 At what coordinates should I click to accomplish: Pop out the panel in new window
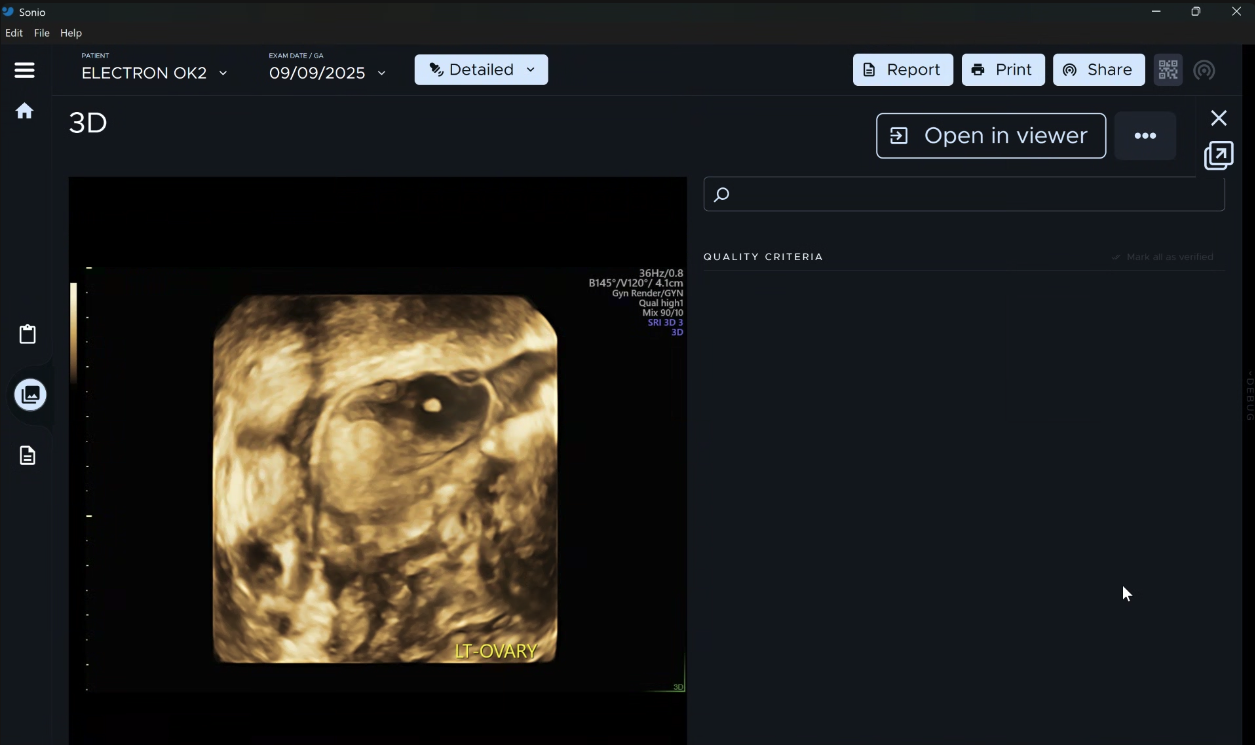1218,155
